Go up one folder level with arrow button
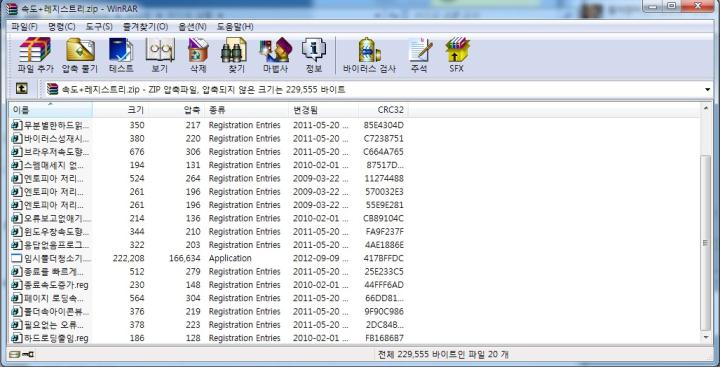 pyautogui.click(x=22, y=89)
